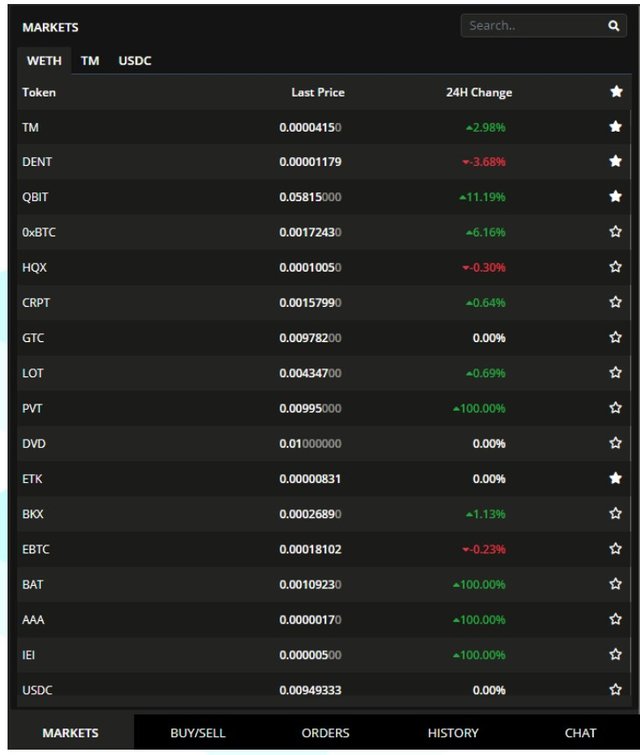This screenshot has width=640, height=755.
Task: Switch to the USDC market tab
Action: (135, 61)
